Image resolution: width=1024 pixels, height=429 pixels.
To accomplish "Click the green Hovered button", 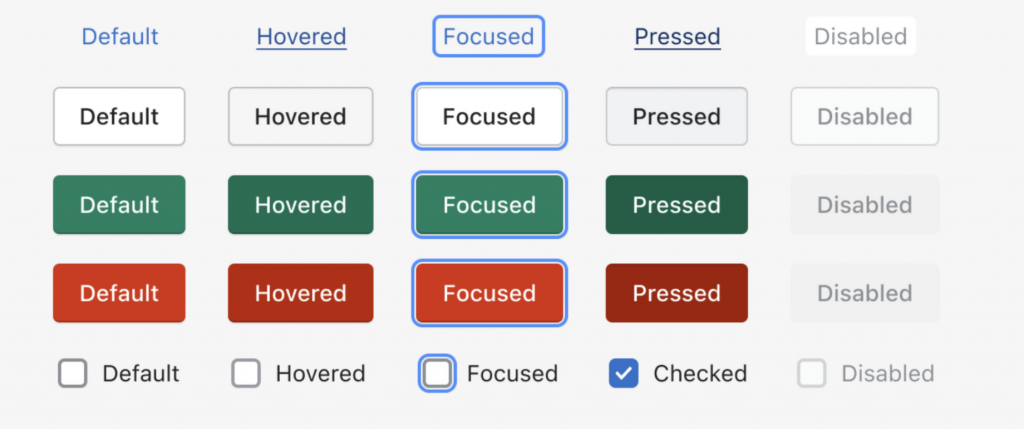I will 300,205.
